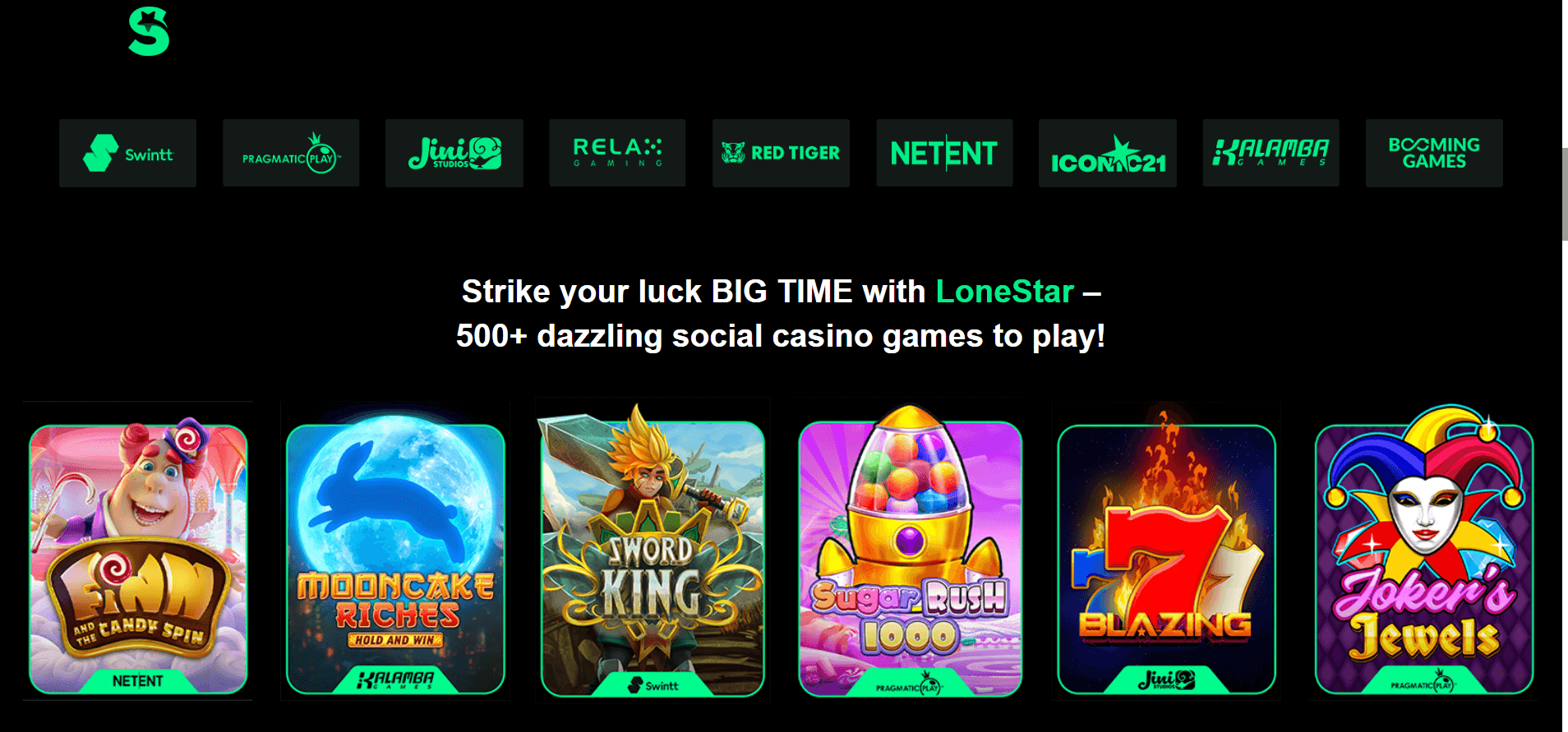This screenshot has height=732, width=1568.
Task: Click the green LoneStar text link
Action: [x=1005, y=292]
